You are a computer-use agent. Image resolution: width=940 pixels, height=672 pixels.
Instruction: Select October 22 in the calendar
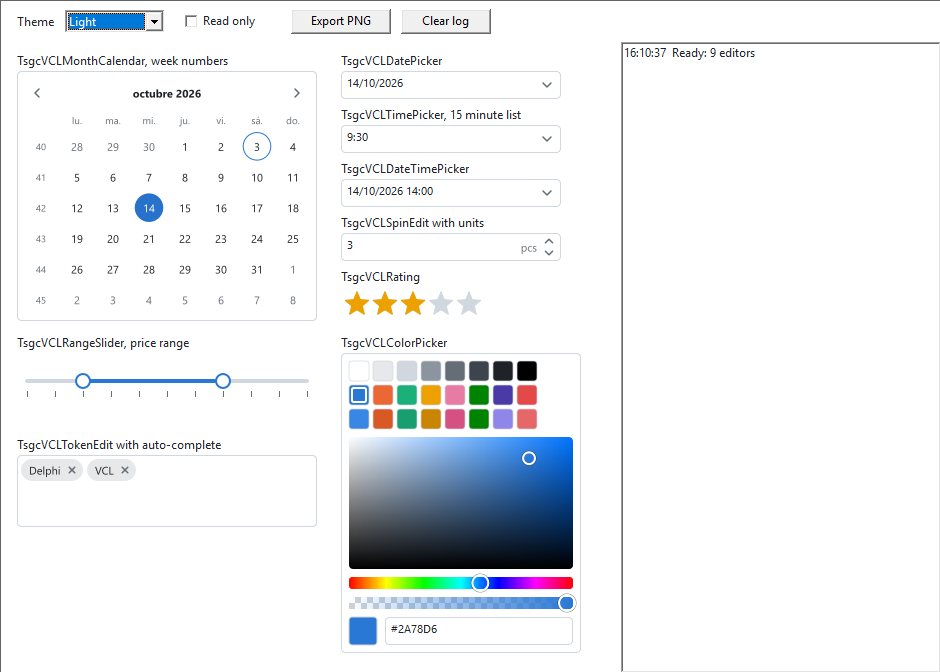[185, 239]
